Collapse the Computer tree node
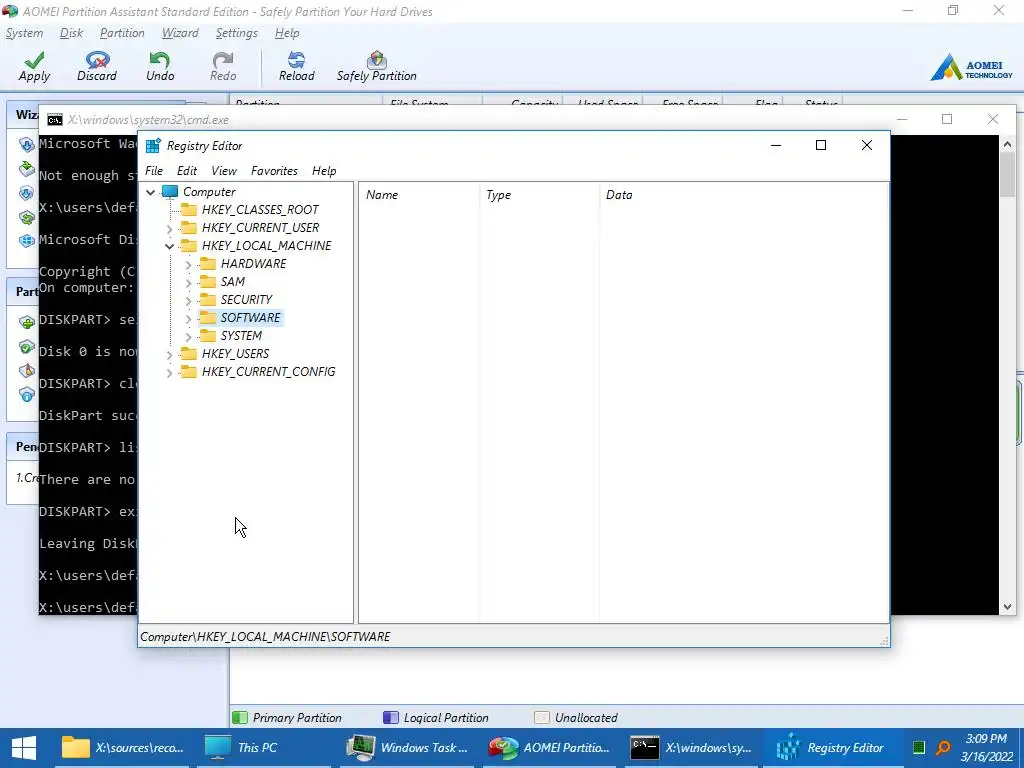Screen dimensions: 1024x768 pyautogui.click(x=151, y=192)
